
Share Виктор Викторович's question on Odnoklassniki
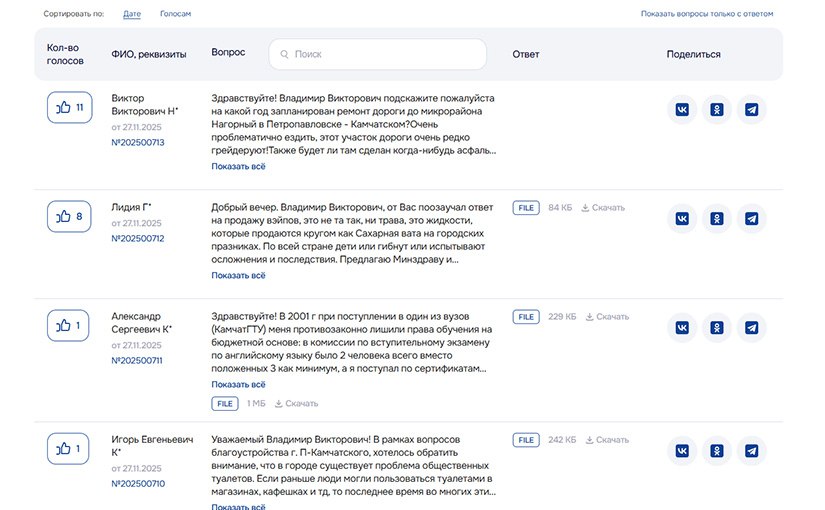[717, 109]
